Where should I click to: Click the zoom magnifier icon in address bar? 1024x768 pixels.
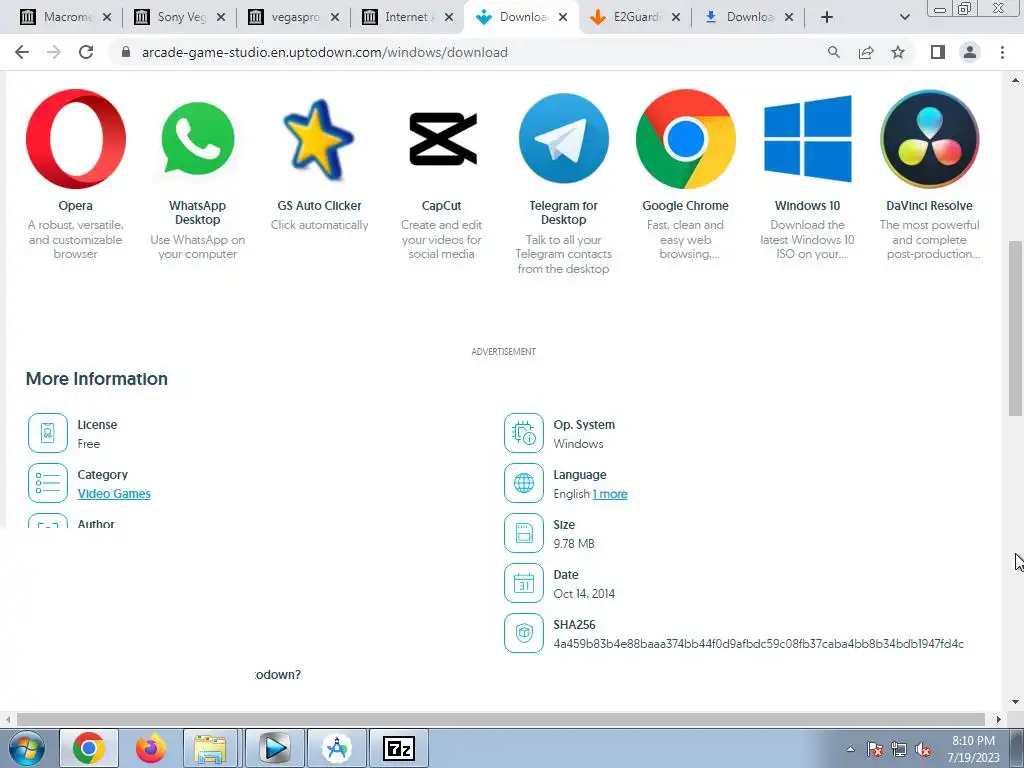[833, 52]
